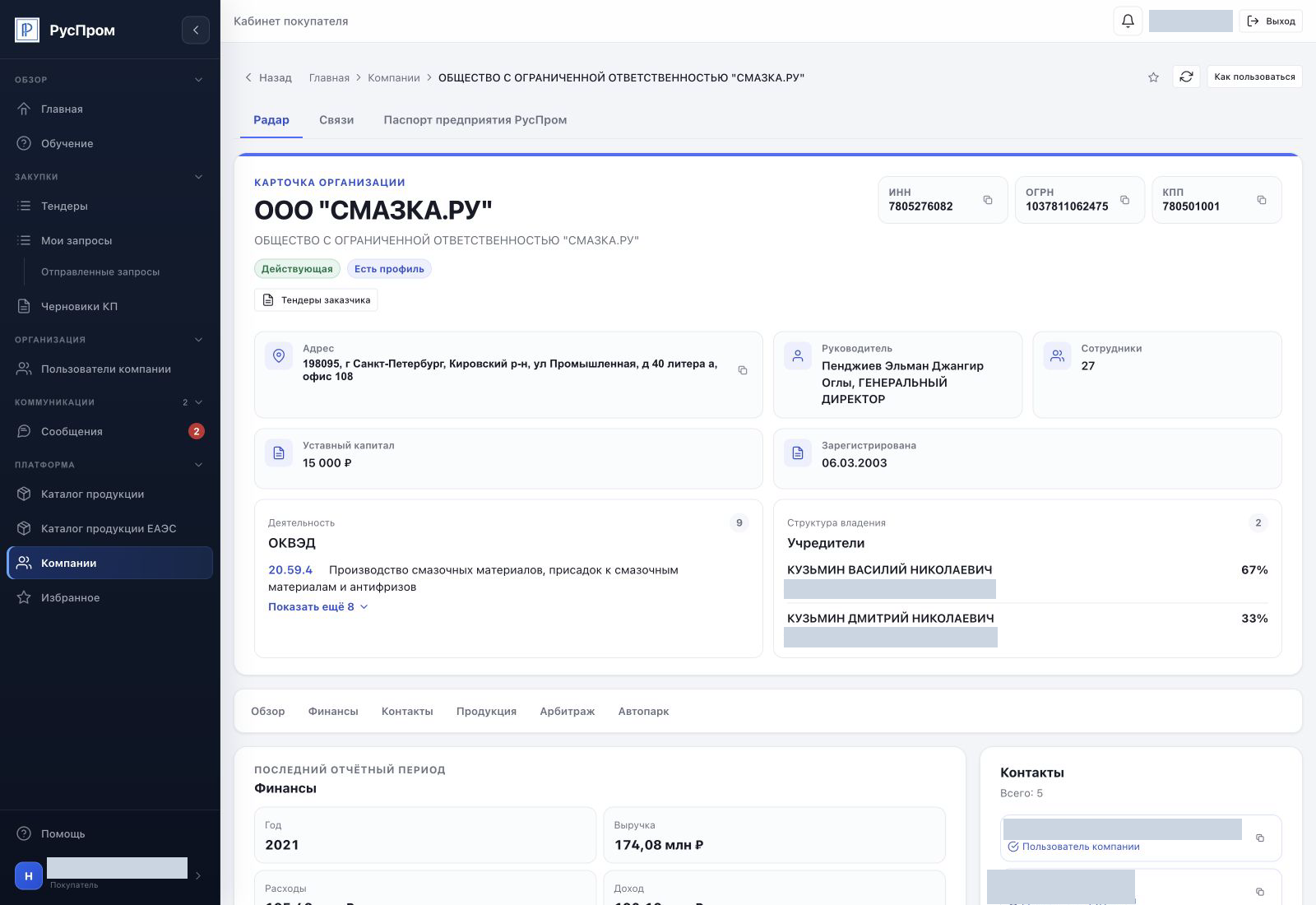Click the document icon in Уставный капитал card
Screen dimensions: 1316x905
pyautogui.click(x=279, y=453)
